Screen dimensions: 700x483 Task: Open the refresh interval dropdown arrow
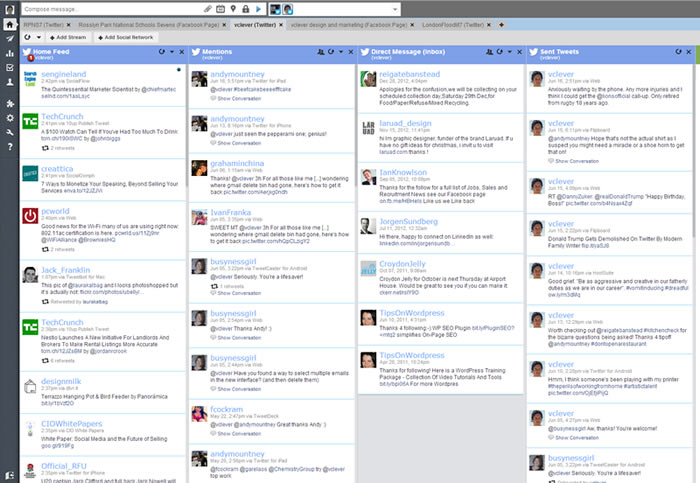pos(39,37)
